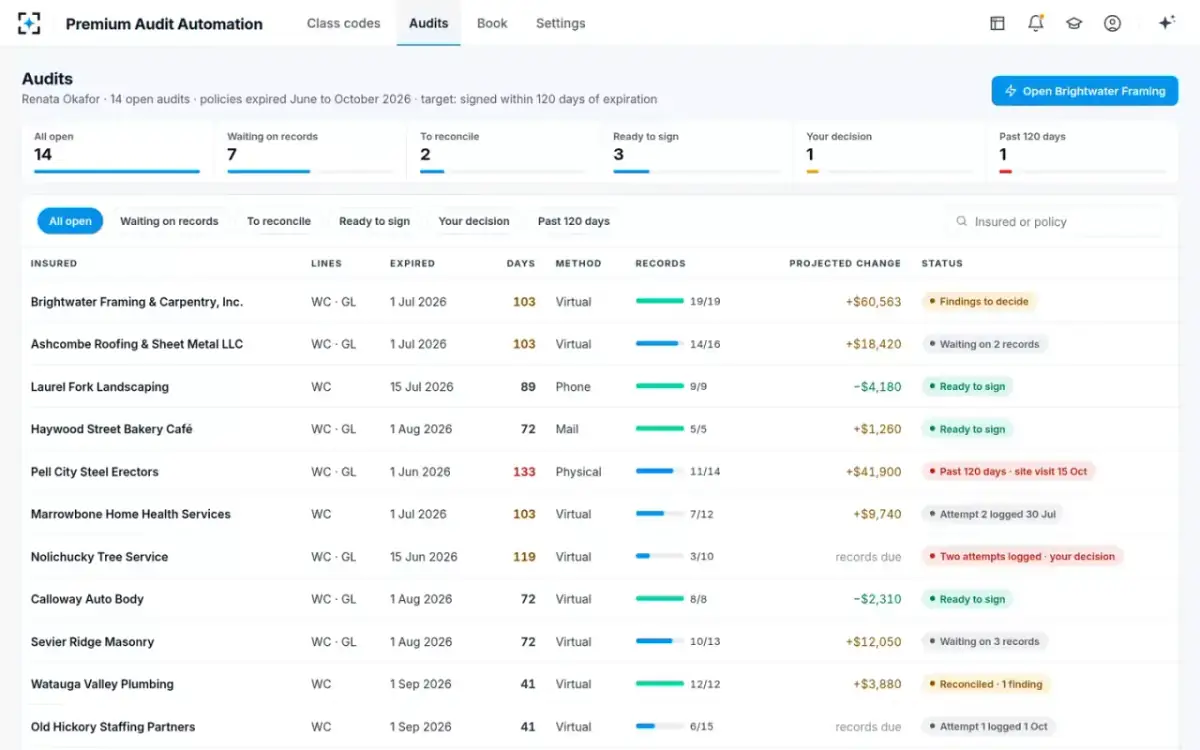Filter by To reconcile pill
Image resolution: width=1200 pixels, height=750 pixels.
[x=279, y=221]
